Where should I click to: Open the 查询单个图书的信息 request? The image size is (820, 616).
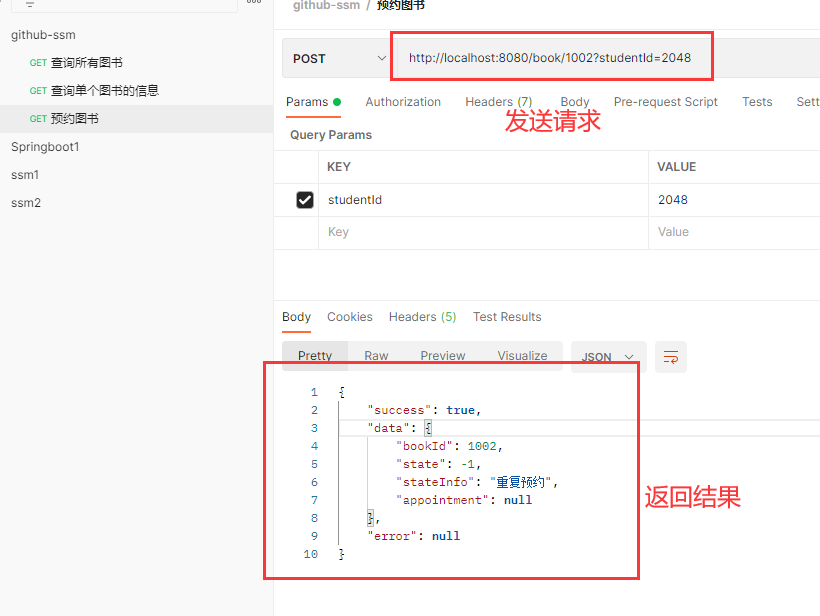pyautogui.click(x=136, y=91)
